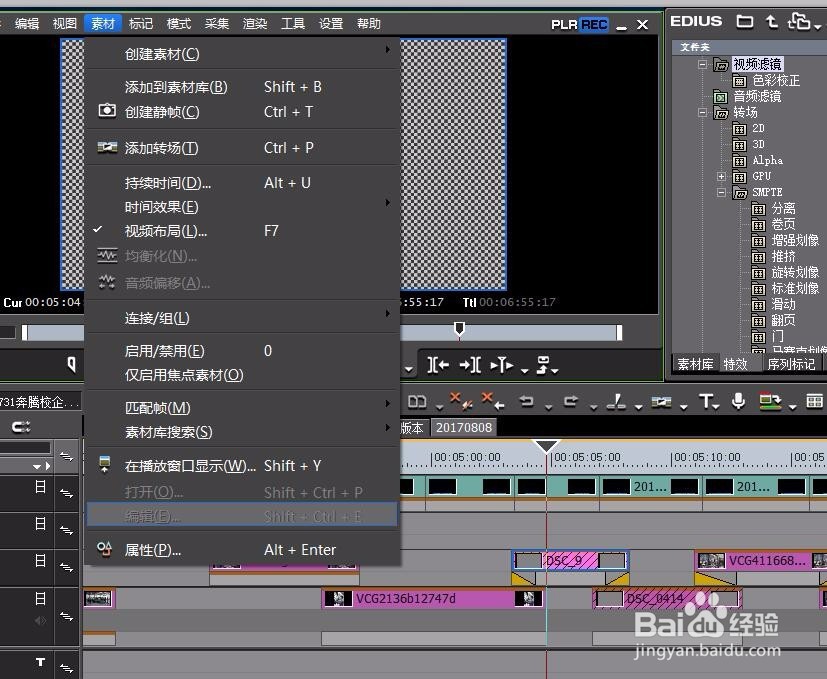Click the up-one-level arrow icon in the EDIUS panel
The height and width of the screenshot is (679, 827).
[x=772, y=22]
